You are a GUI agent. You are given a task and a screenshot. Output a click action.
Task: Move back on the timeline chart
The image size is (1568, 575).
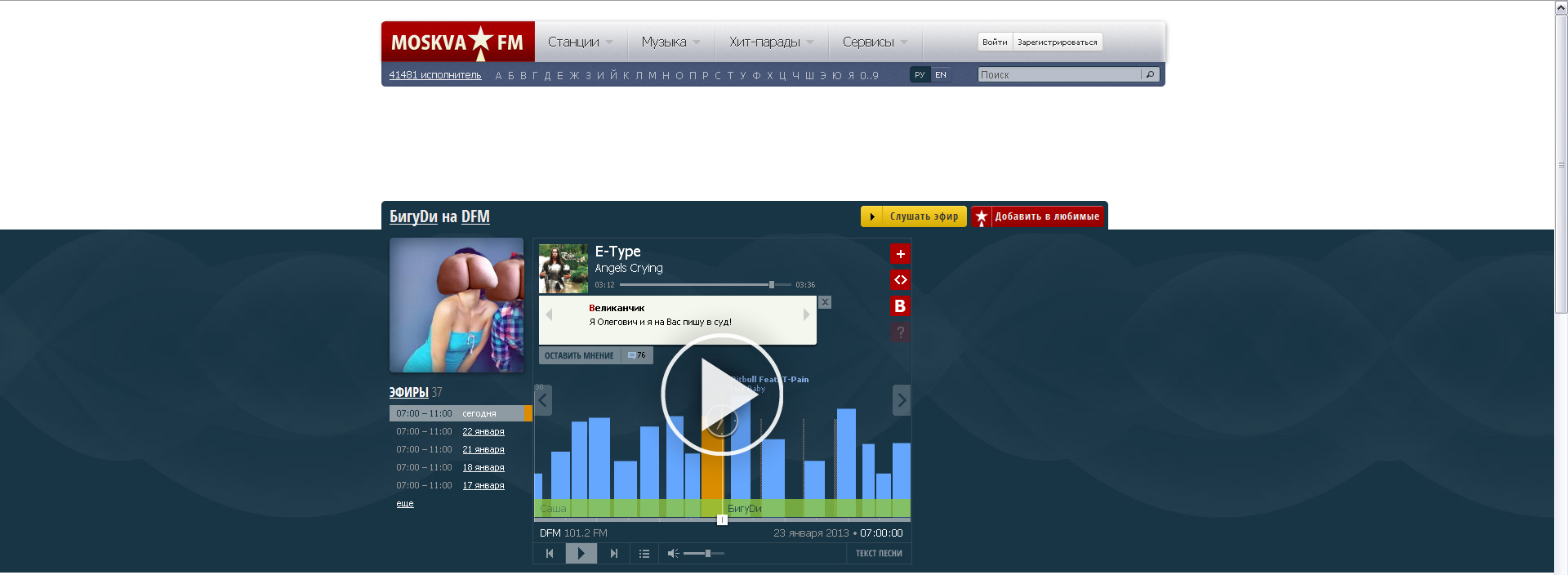[x=543, y=400]
